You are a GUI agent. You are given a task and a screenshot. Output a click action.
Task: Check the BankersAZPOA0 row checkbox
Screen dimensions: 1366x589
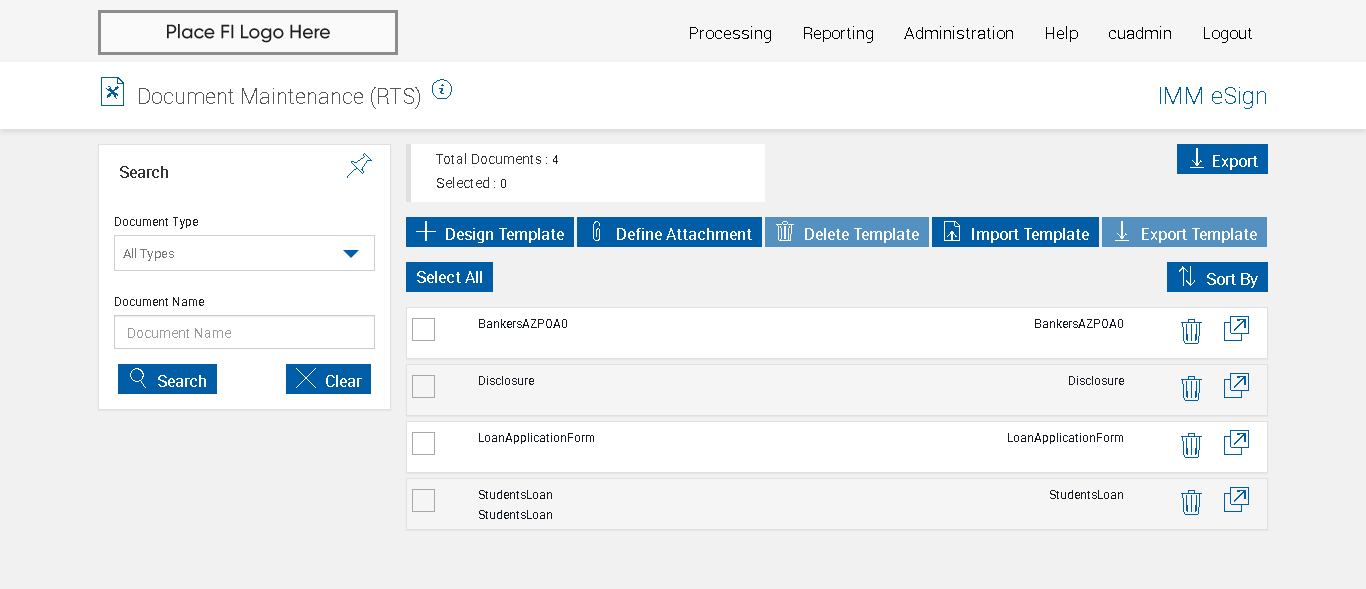click(x=424, y=329)
